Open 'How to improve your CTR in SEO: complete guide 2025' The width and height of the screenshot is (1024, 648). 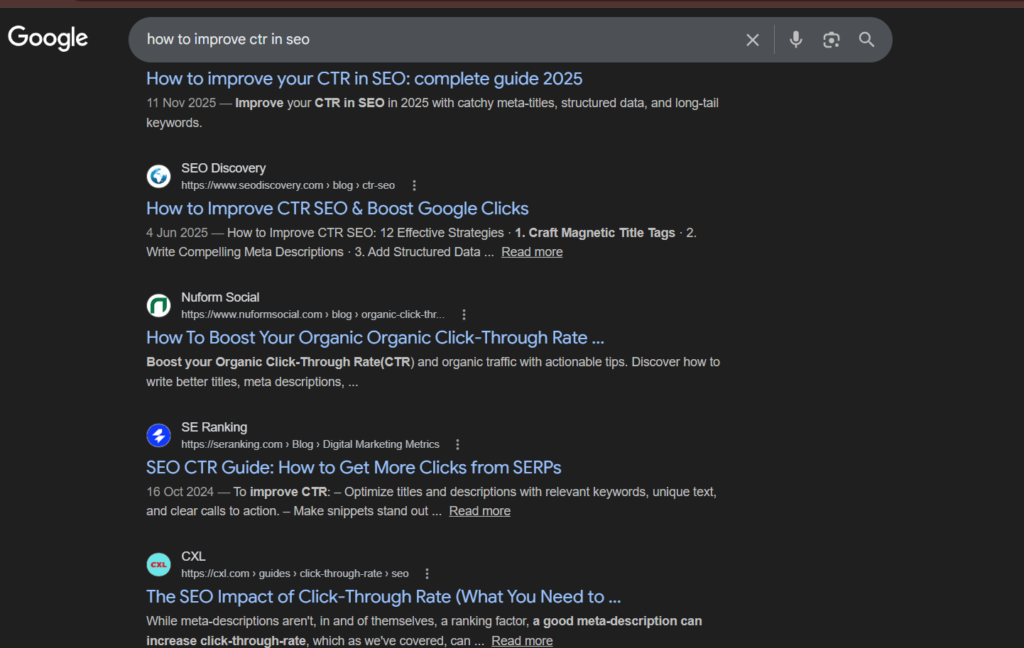pos(364,78)
